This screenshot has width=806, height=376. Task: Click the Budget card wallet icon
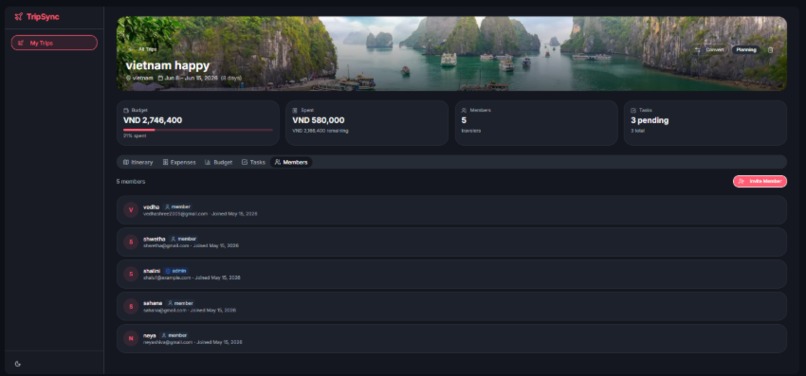(x=126, y=110)
